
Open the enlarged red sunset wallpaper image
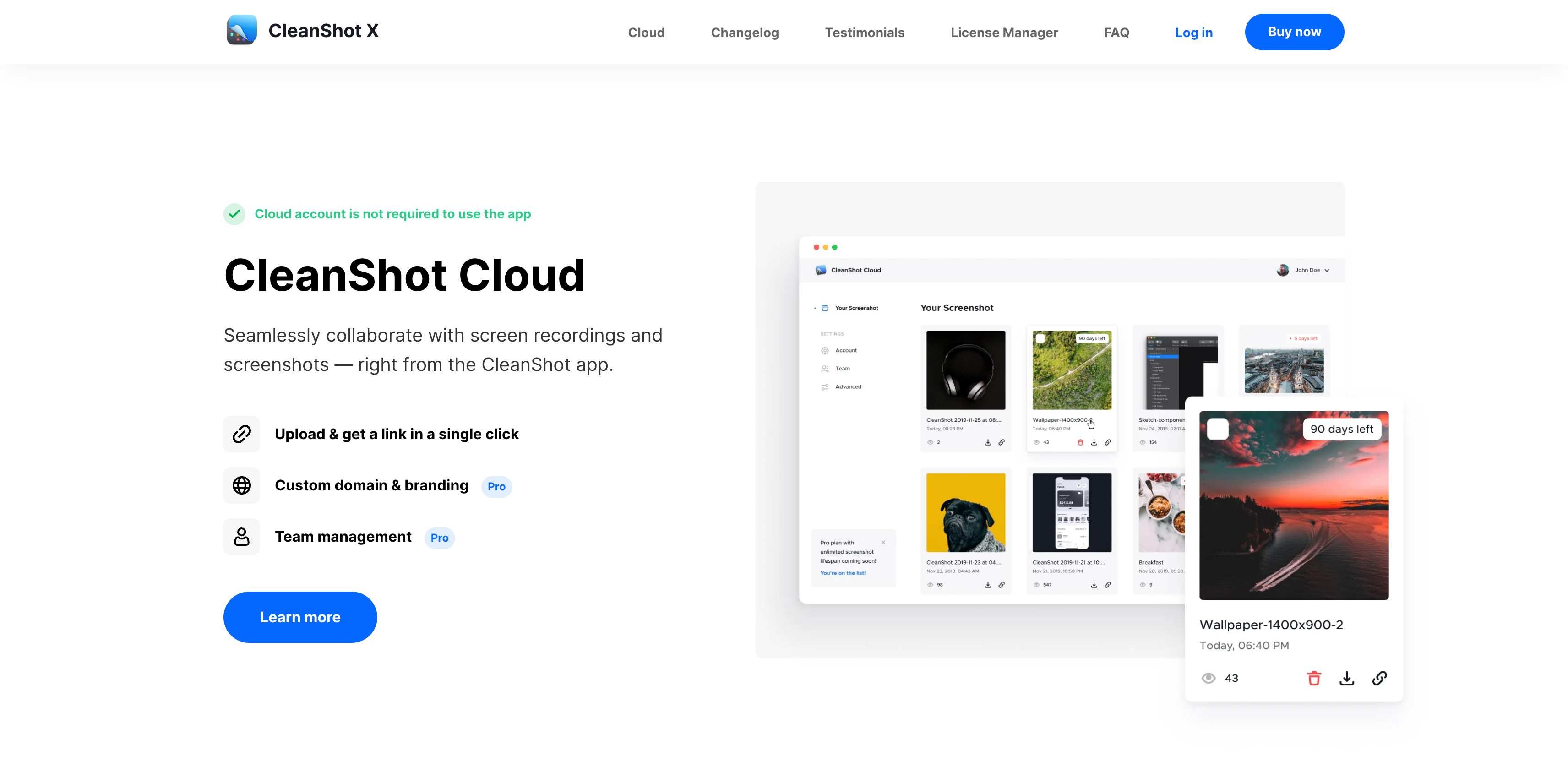pos(1294,506)
